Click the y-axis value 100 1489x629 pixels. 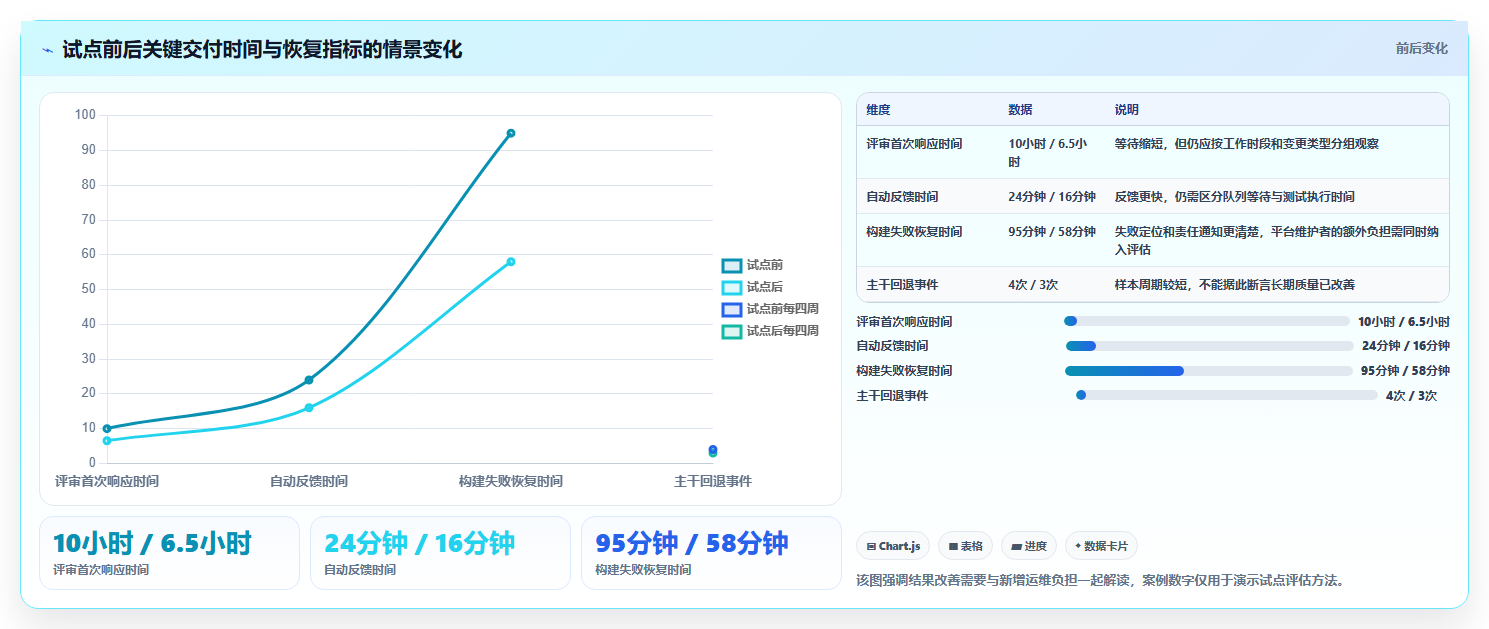click(85, 115)
